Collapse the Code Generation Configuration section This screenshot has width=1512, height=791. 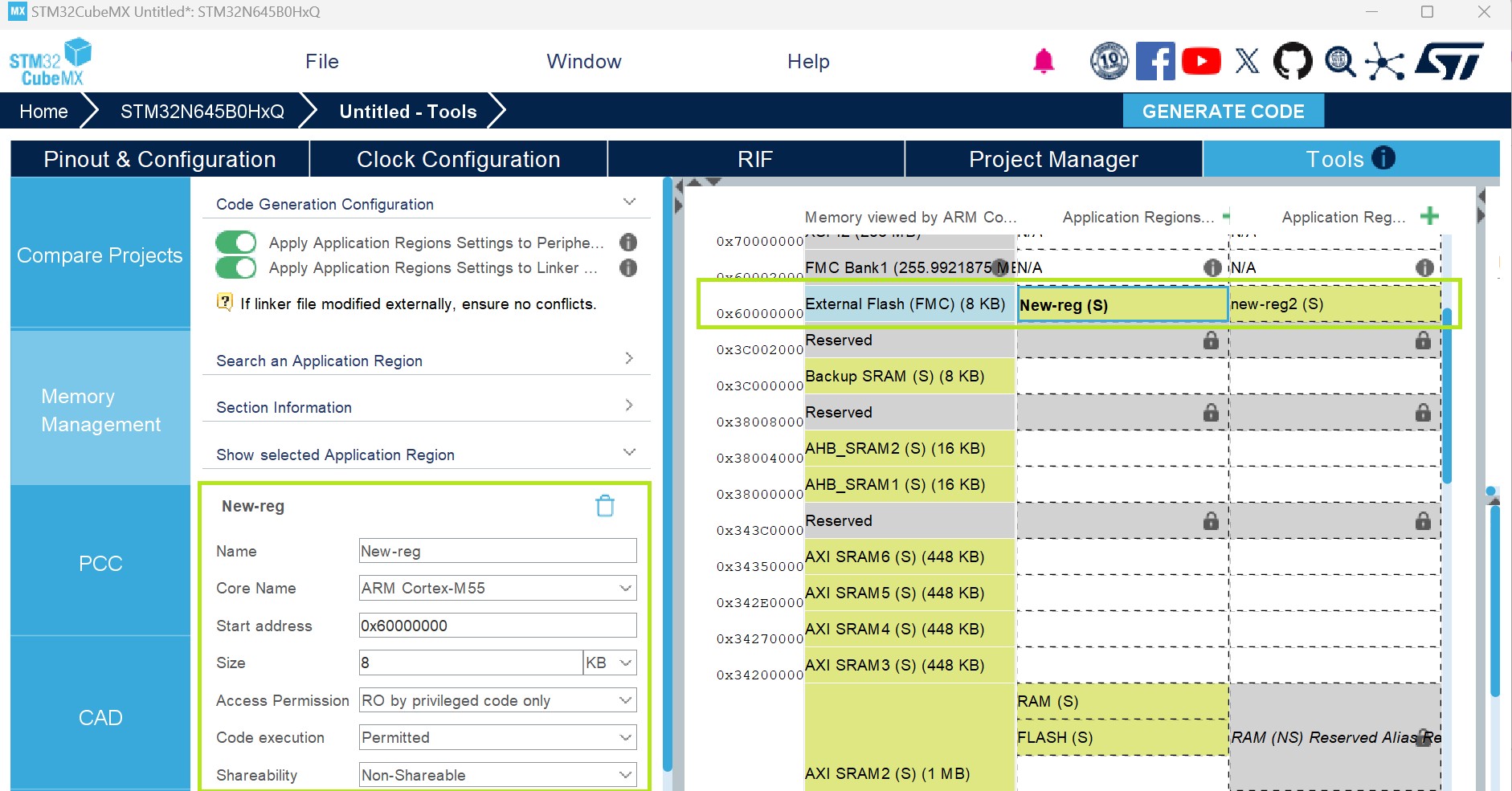[629, 202]
